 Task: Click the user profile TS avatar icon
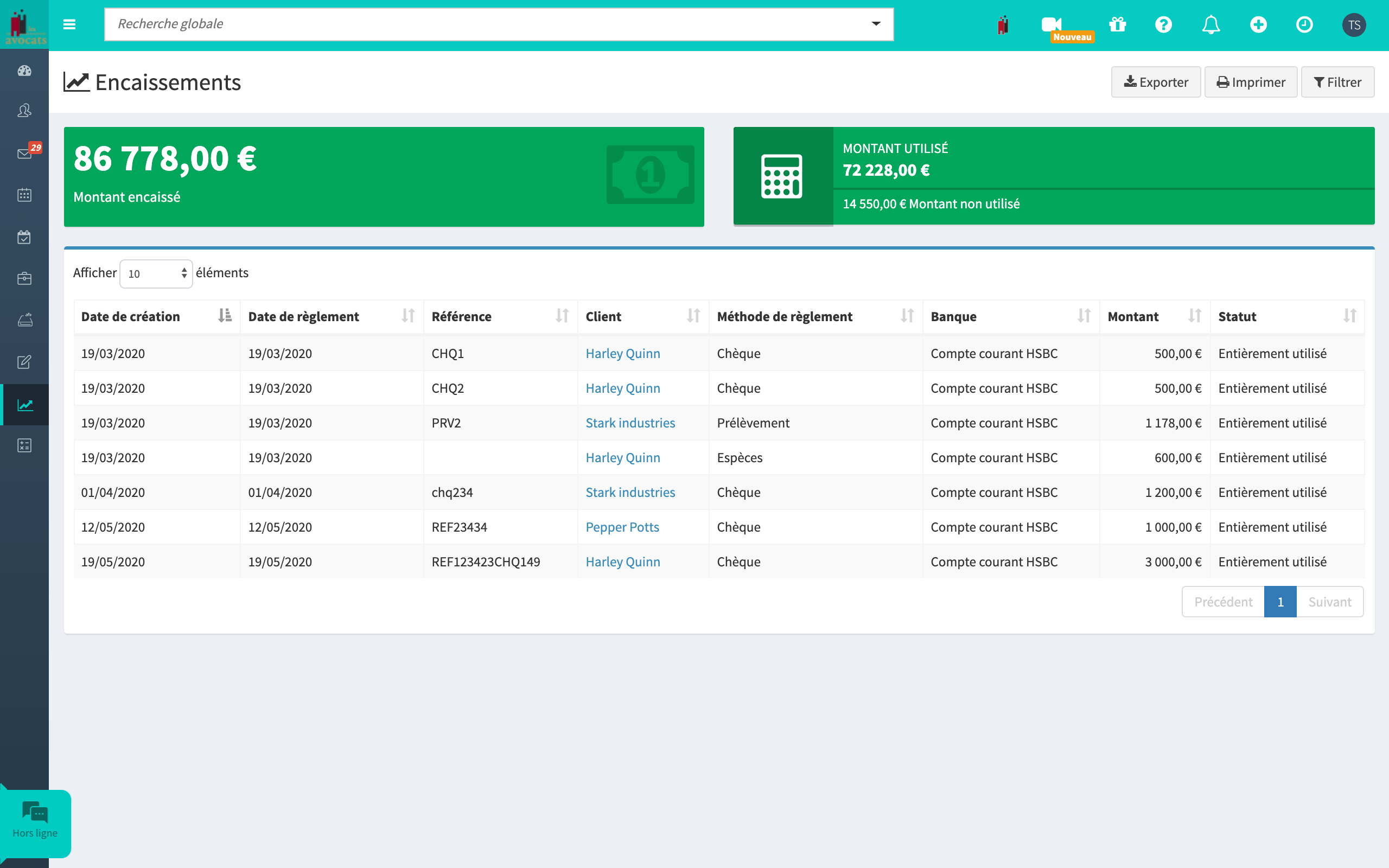point(1355,24)
